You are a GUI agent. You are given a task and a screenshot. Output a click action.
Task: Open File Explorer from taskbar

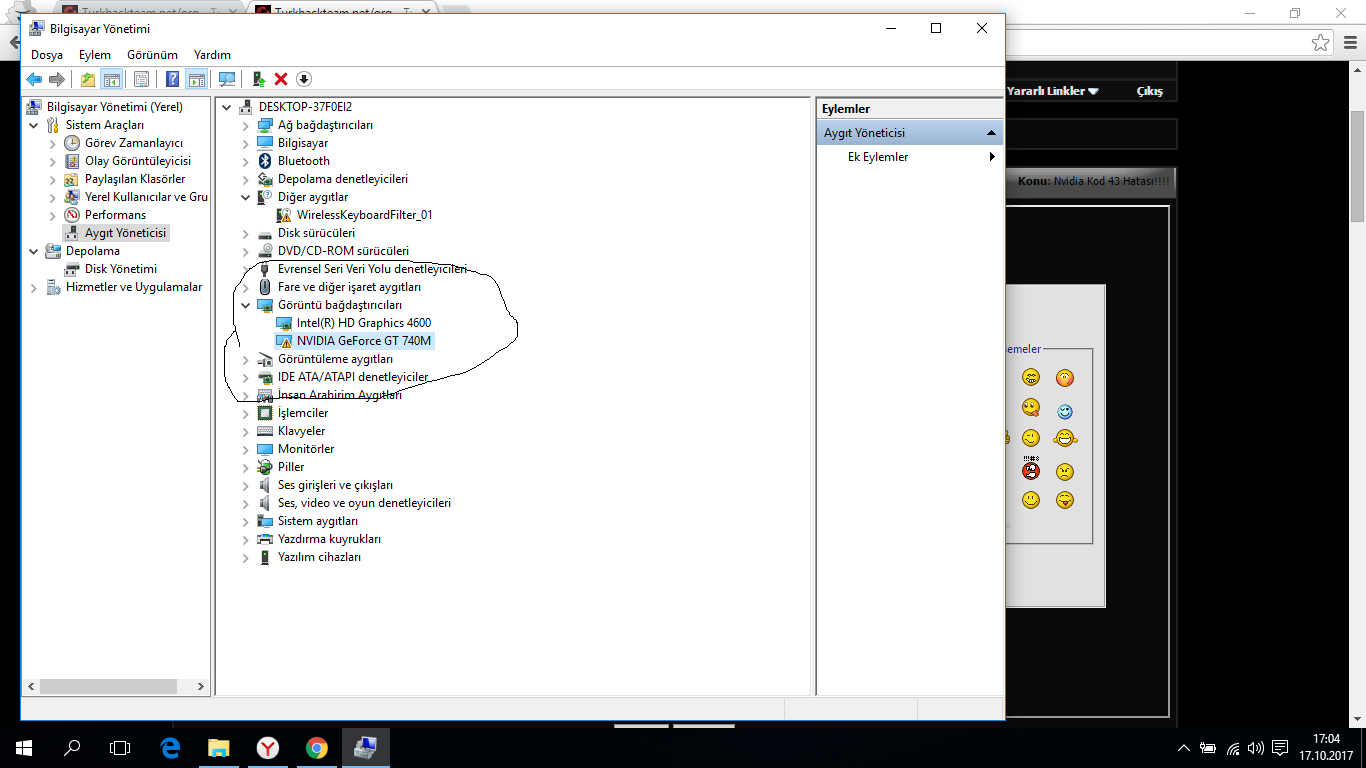click(218, 748)
